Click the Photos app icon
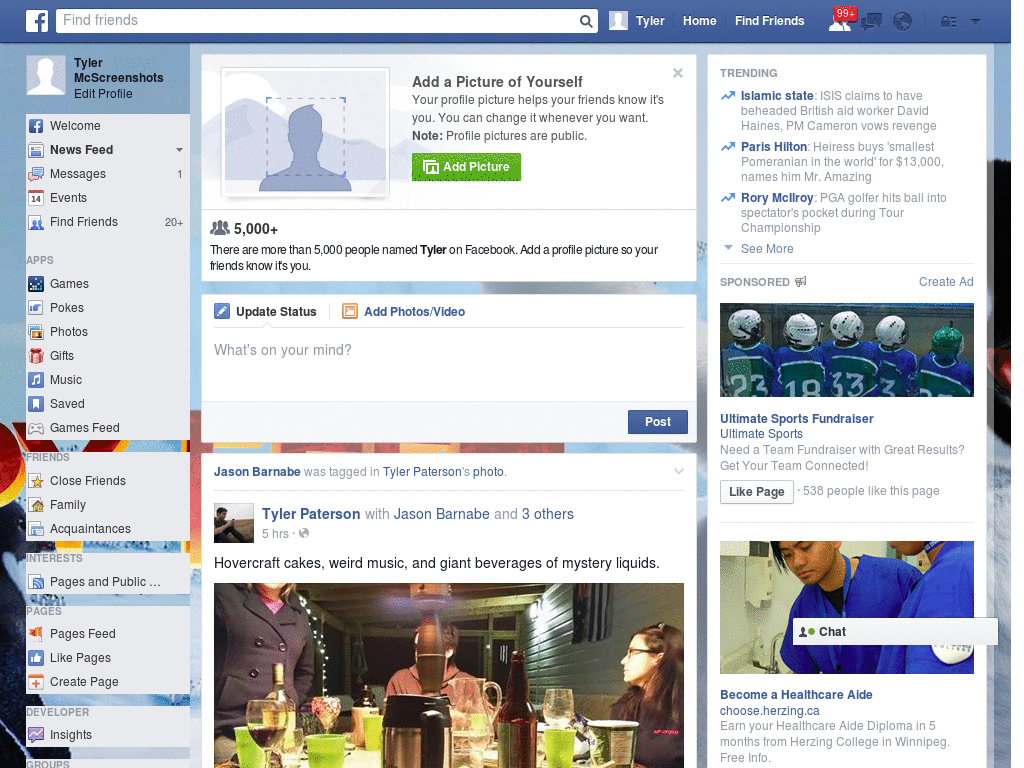This screenshot has width=1024, height=768. [x=36, y=332]
